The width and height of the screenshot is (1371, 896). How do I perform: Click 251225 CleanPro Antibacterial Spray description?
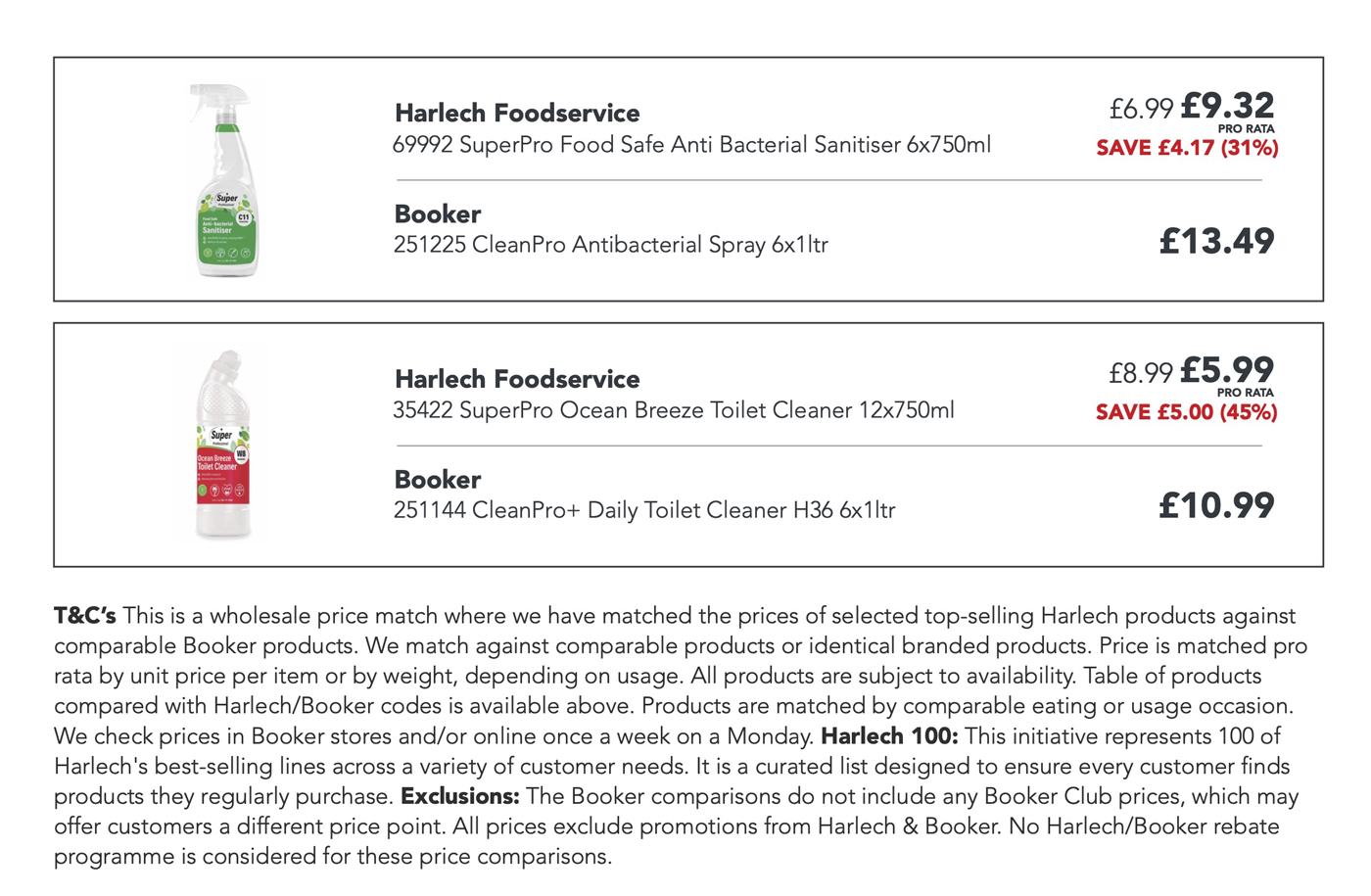(611, 245)
